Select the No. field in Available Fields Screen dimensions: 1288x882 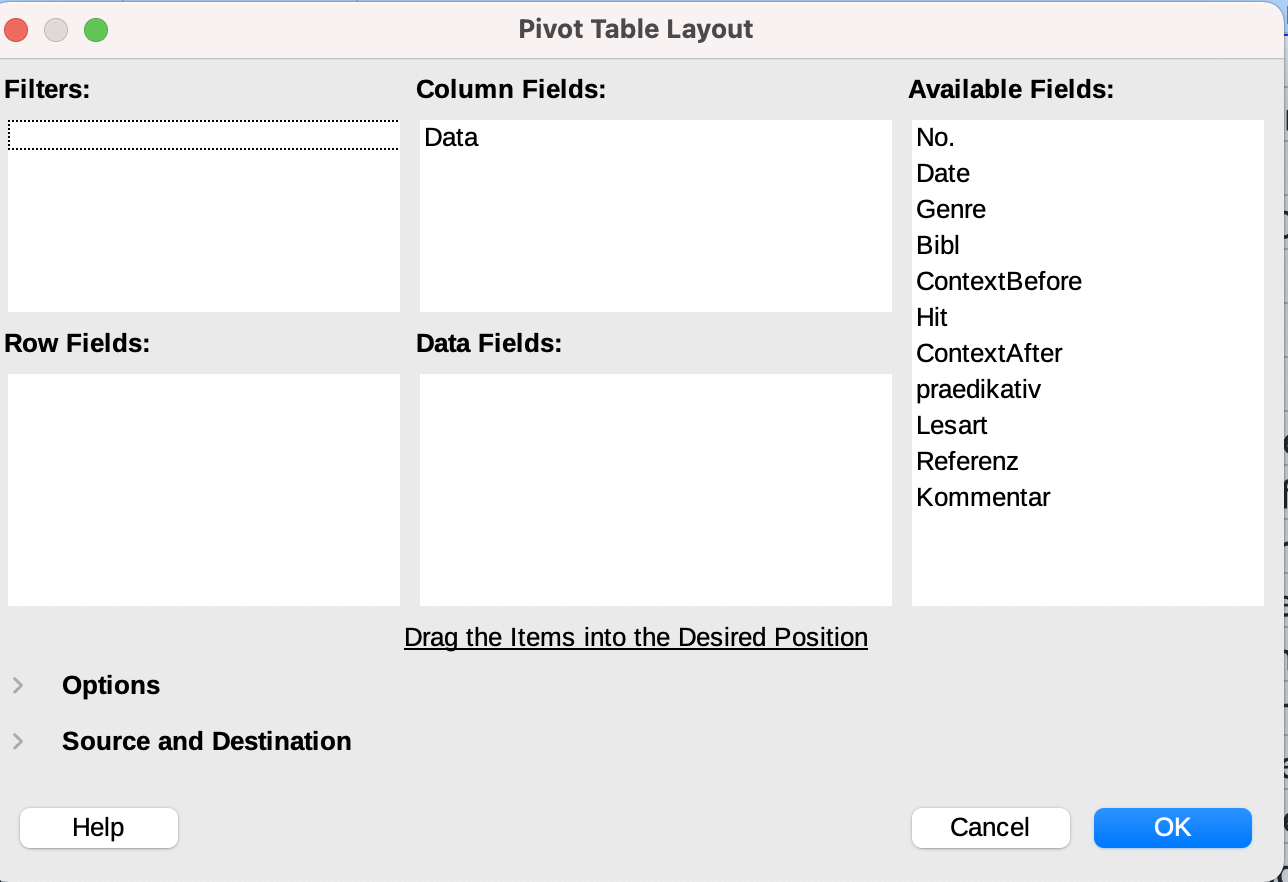coord(1087,137)
